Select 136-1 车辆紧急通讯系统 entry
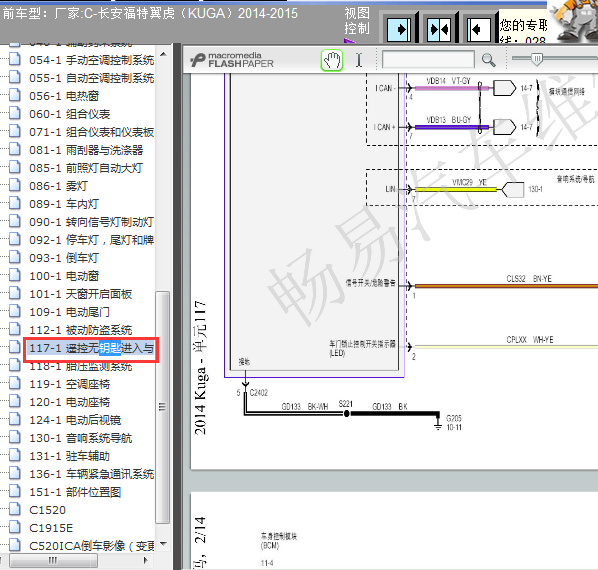598x570 pixels. coord(92,474)
